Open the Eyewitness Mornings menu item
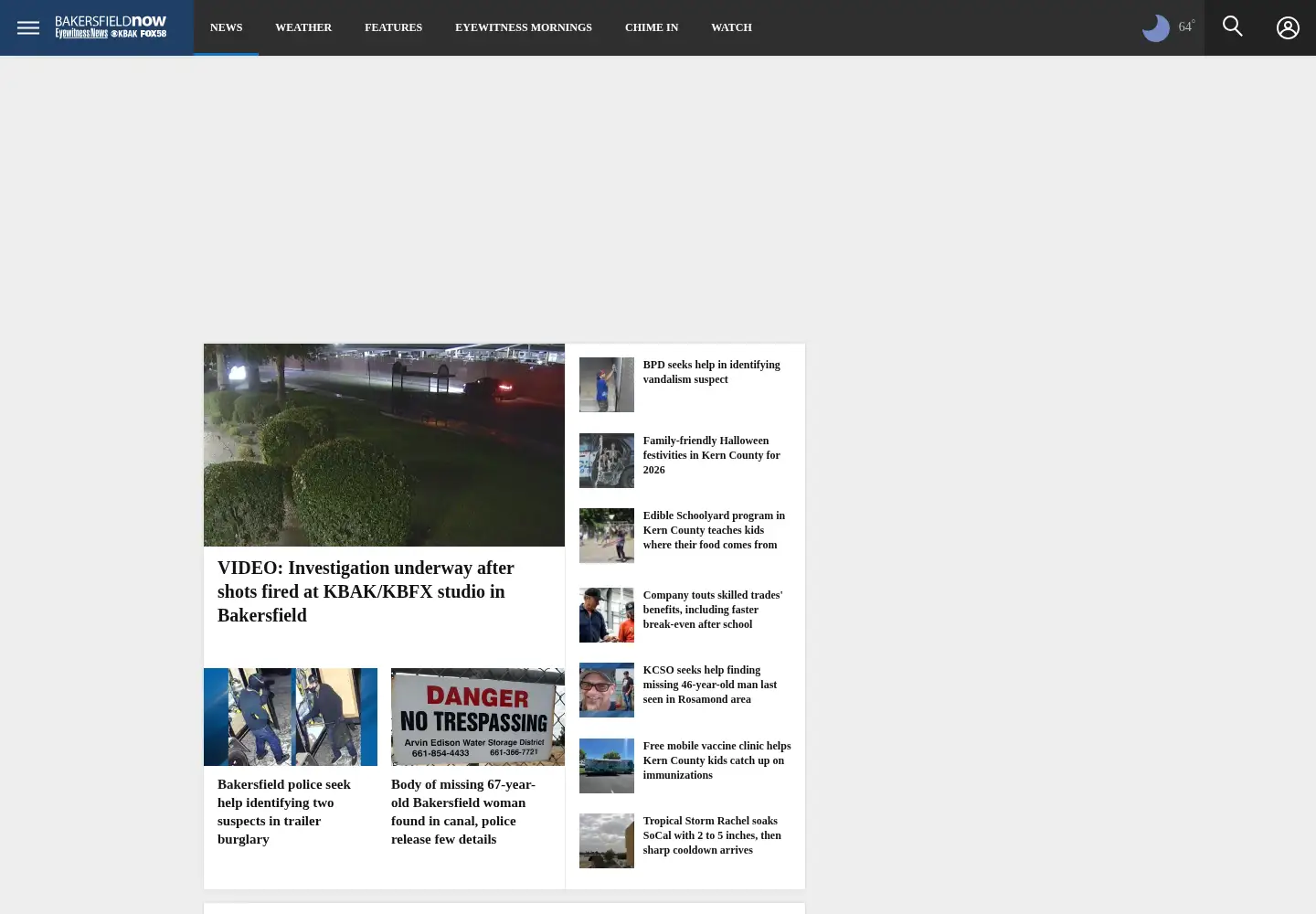The height and width of the screenshot is (914, 1316). click(524, 27)
